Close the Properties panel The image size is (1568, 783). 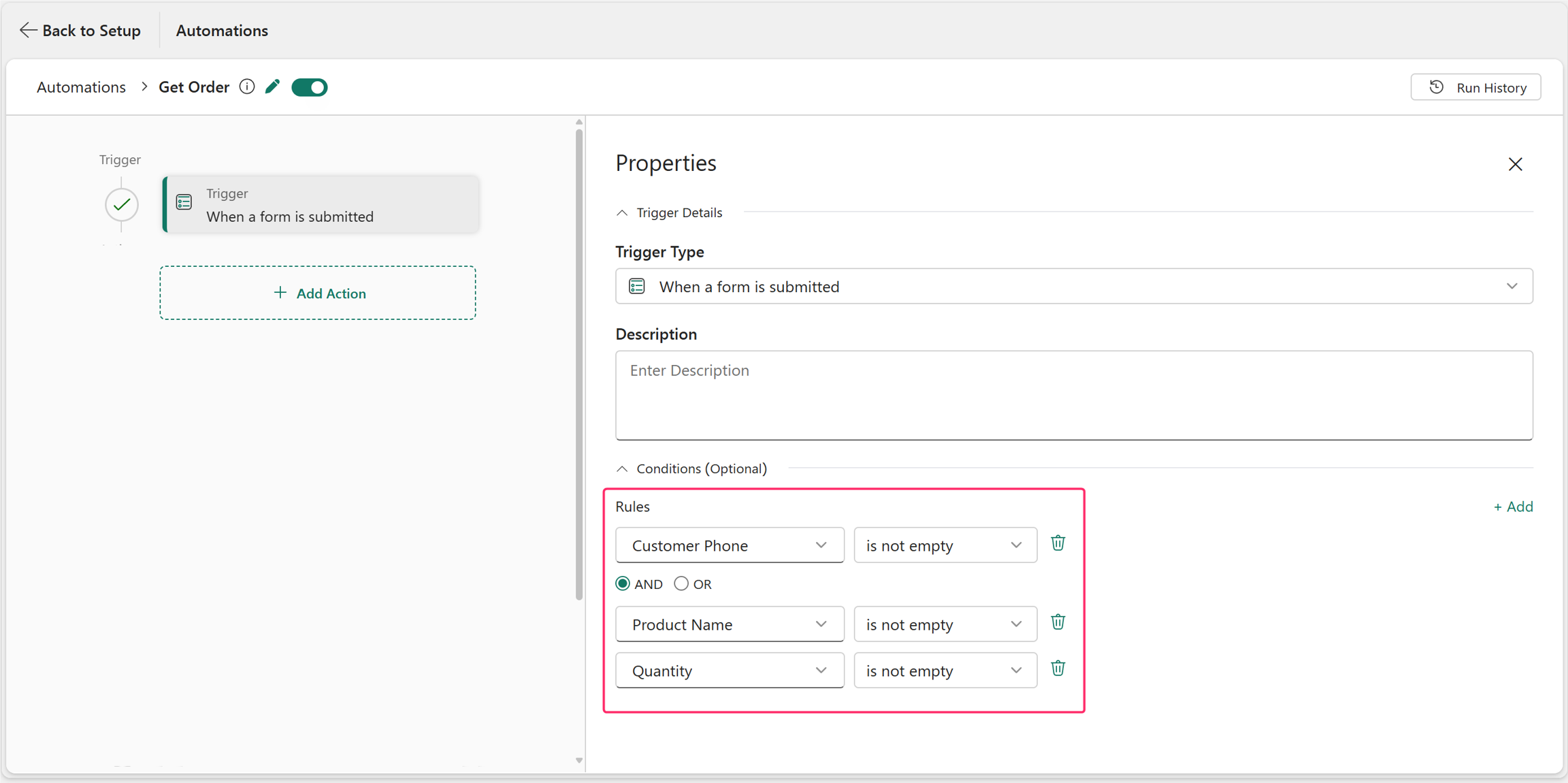pos(1515,164)
